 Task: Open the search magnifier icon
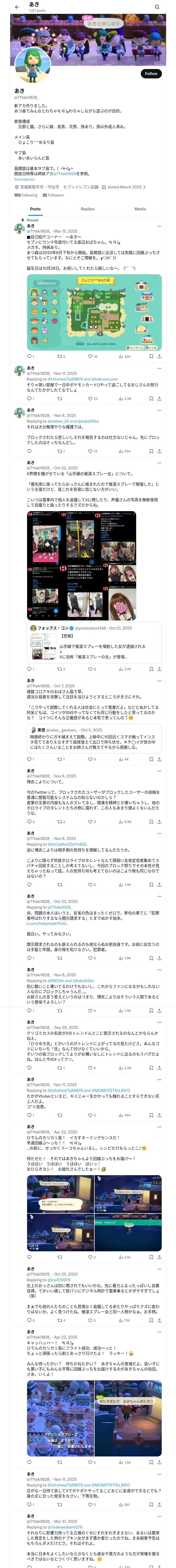157,7
